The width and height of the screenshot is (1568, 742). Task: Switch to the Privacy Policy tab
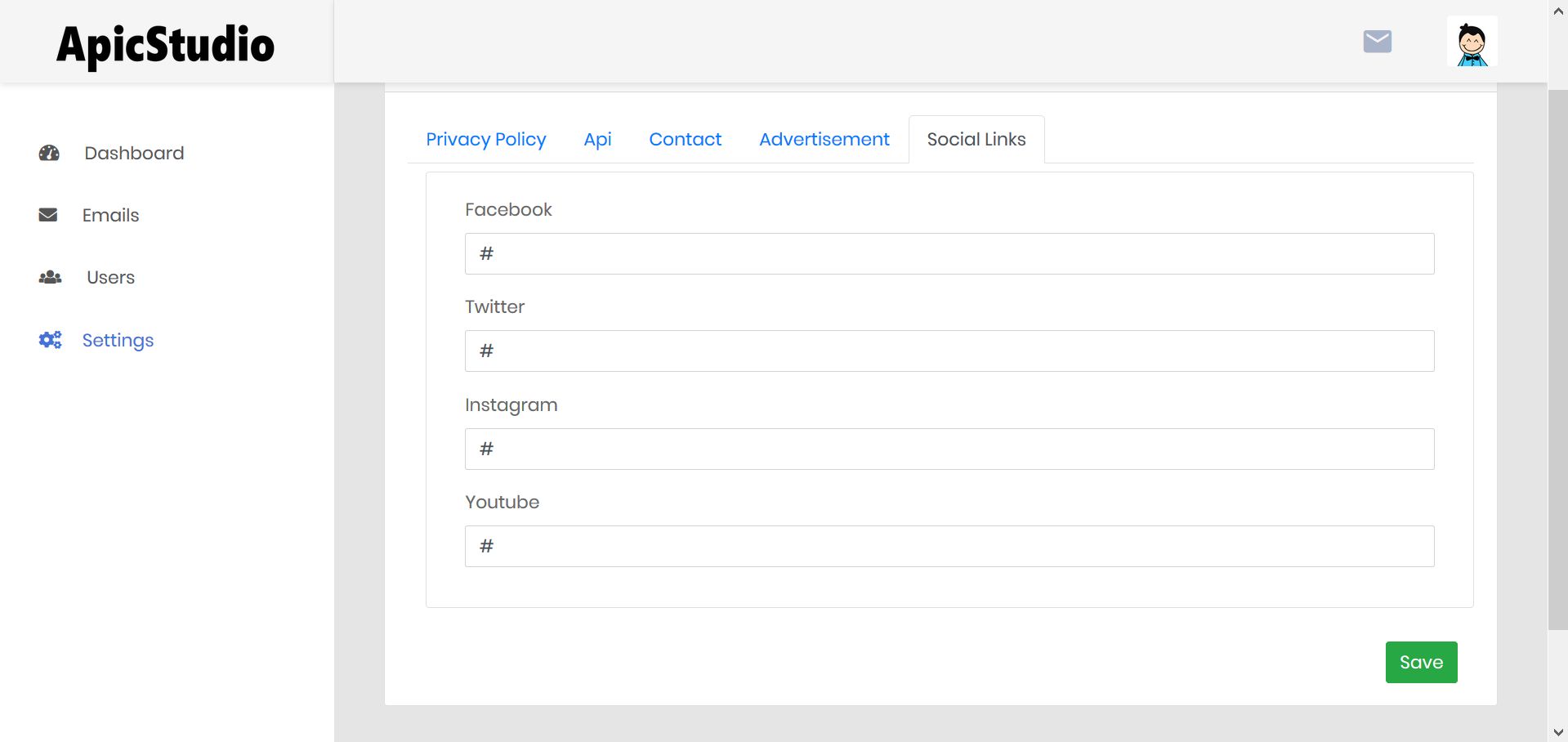click(x=486, y=139)
